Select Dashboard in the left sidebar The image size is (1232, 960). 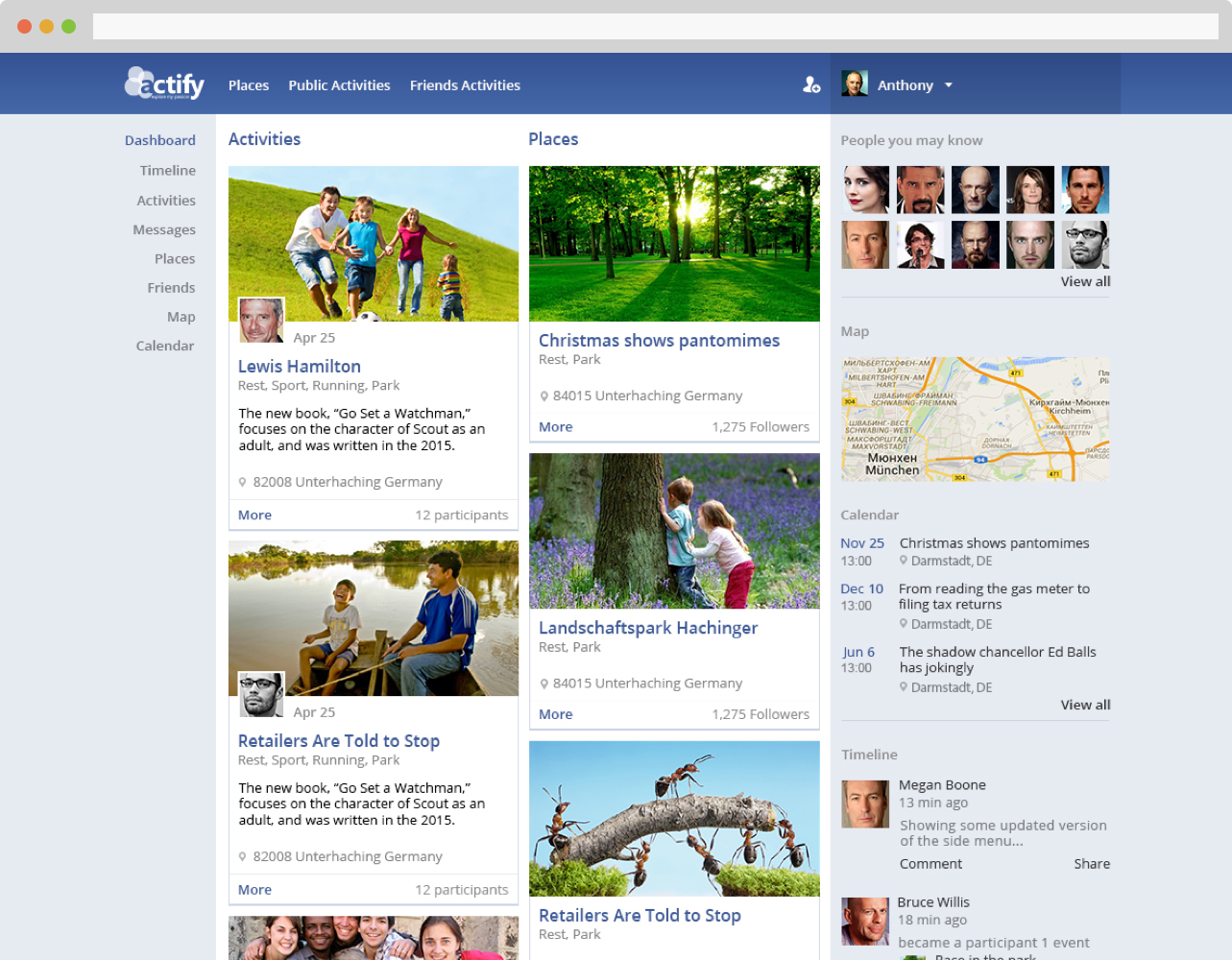pos(160,140)
